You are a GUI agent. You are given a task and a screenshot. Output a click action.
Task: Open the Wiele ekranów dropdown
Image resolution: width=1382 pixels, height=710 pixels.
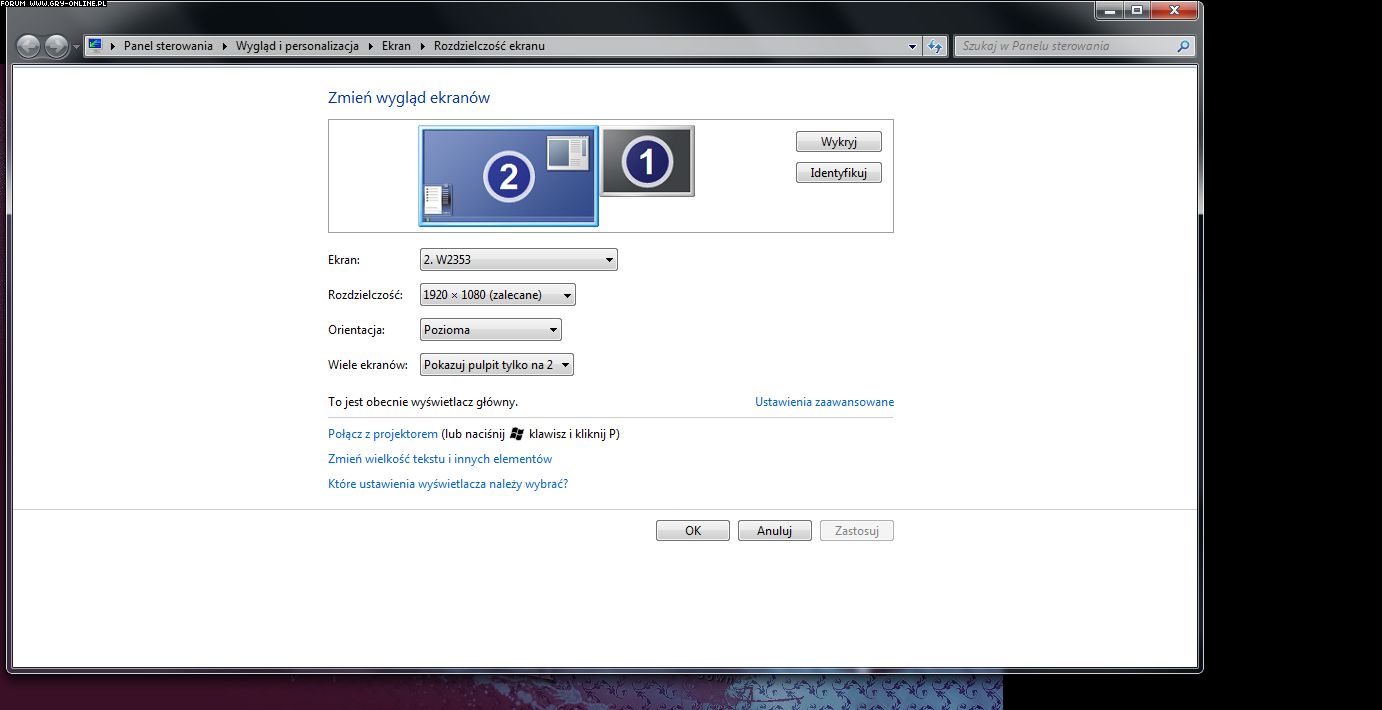497,365
